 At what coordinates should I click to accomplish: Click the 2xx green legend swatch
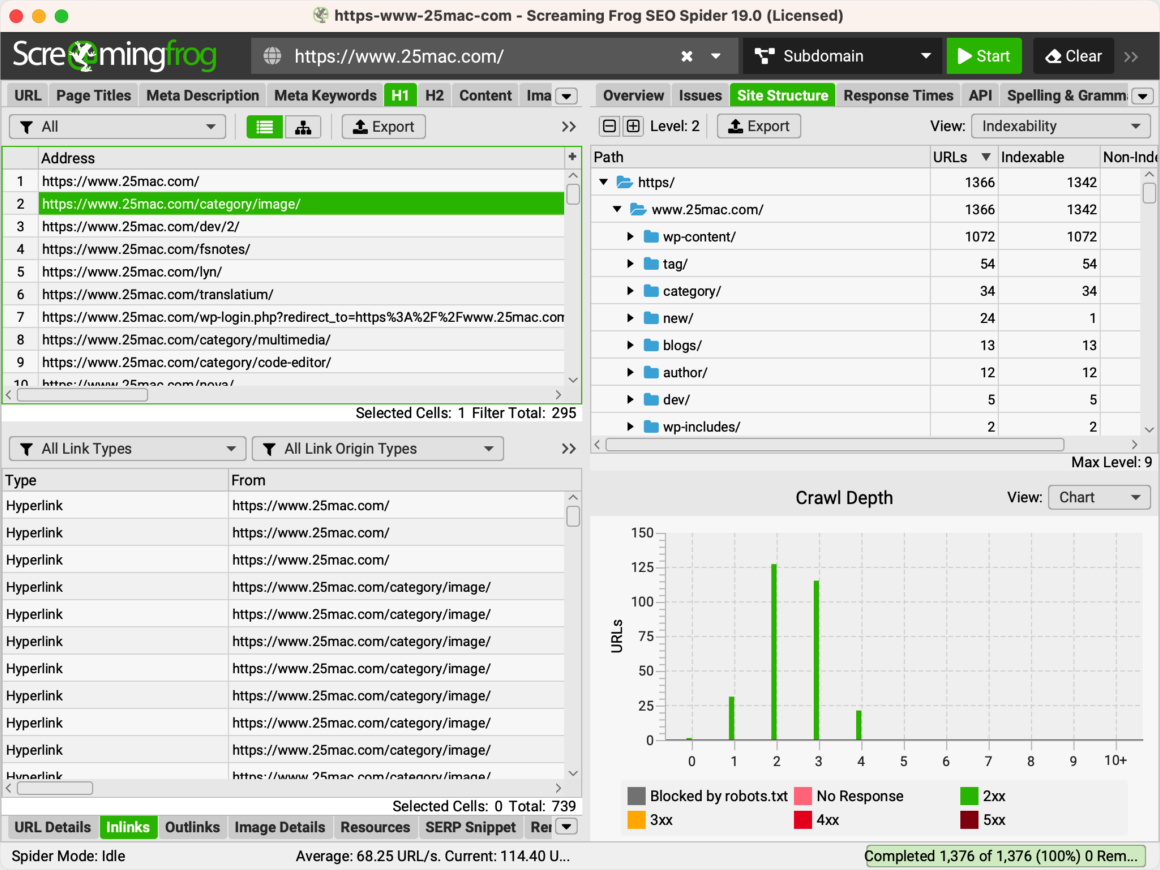[x=969, y=796]
